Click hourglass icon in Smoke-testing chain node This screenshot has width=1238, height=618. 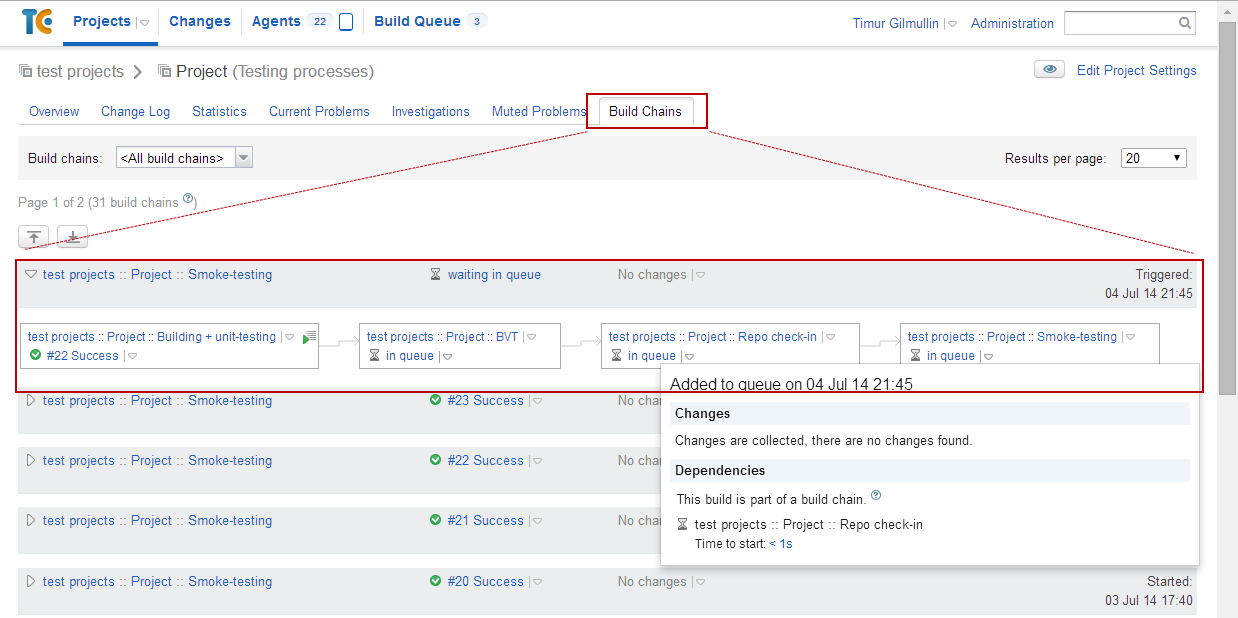(915, 355)
